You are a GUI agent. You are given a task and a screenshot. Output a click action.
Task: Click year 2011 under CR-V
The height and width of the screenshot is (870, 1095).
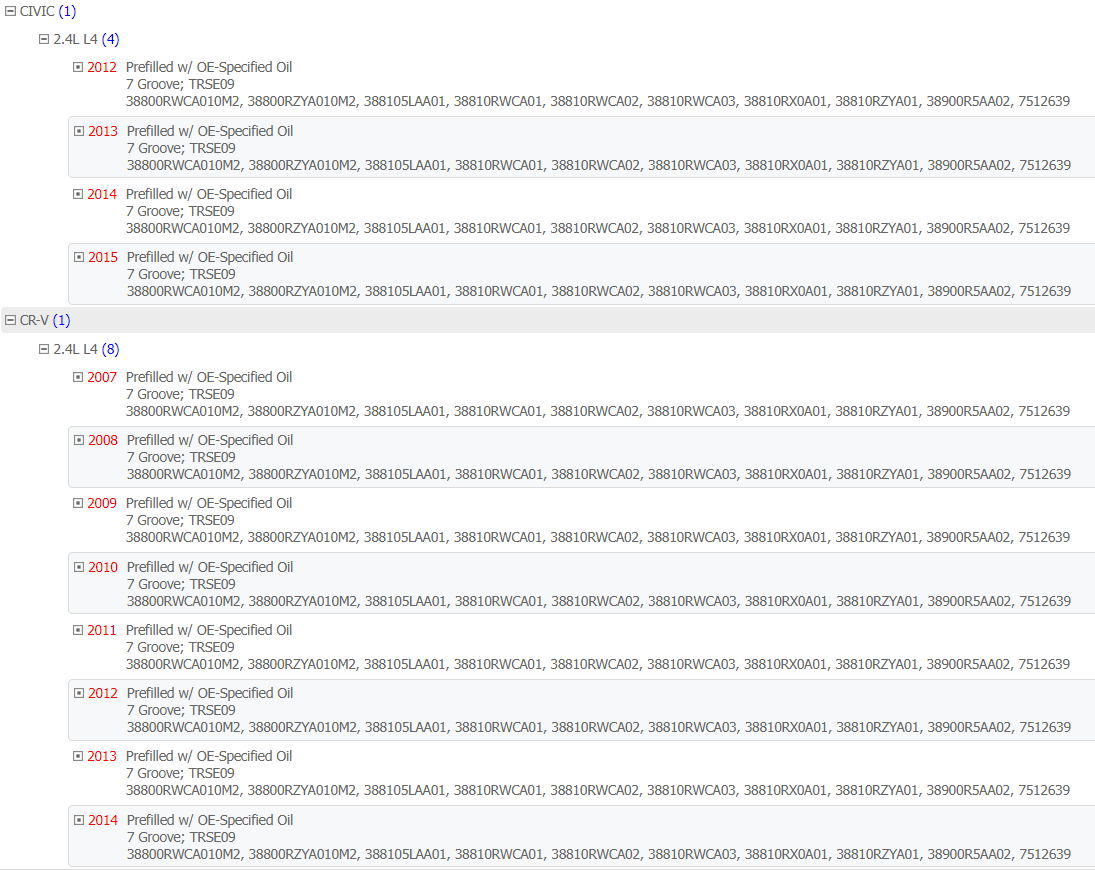click(102, 630)
